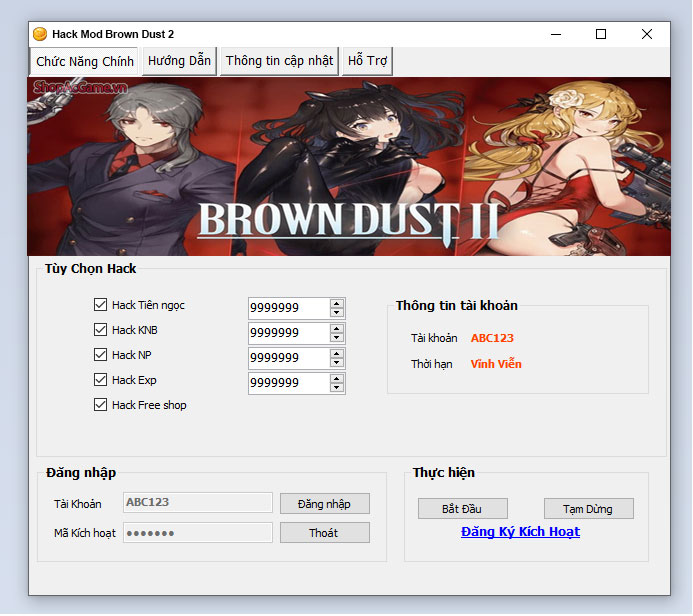Toggle the Hack Free shop checkbox
Screen dimensions: 693x616
(100, 405)
